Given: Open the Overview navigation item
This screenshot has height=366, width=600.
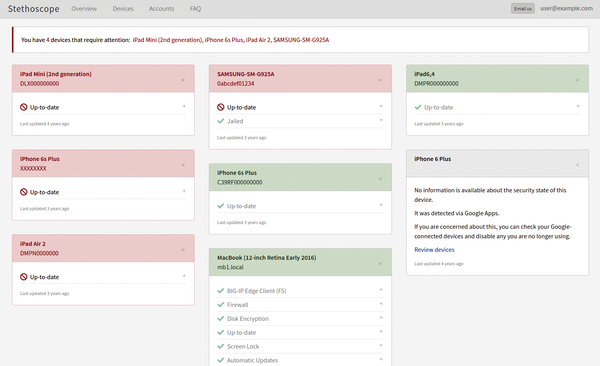Looking at the screenshot, I should (x=84, y=8).
